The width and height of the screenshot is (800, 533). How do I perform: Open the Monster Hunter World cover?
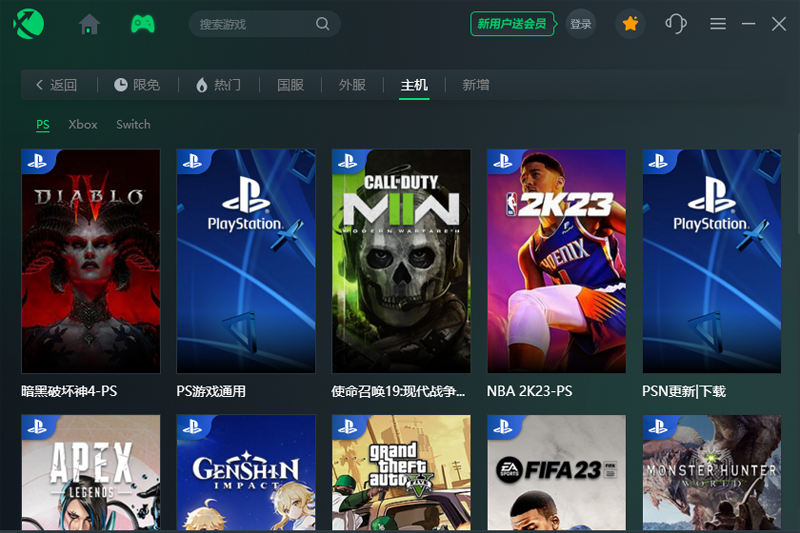[712, 472]
